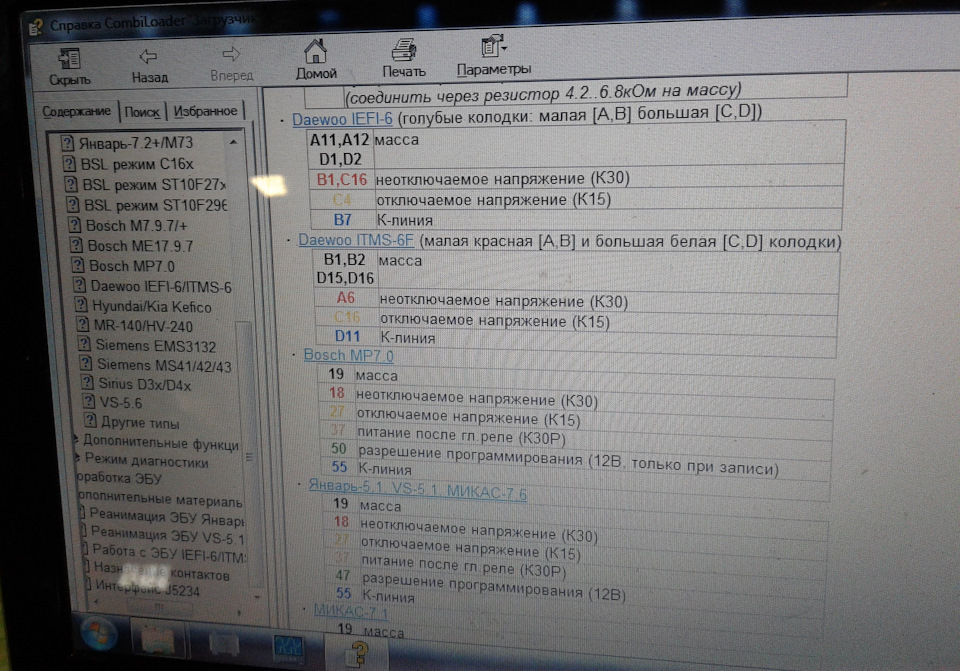Screen dimensions: 960x671
Task: Click the A6 pin cell
Action: pyautogui.click(x=346, y=298)
